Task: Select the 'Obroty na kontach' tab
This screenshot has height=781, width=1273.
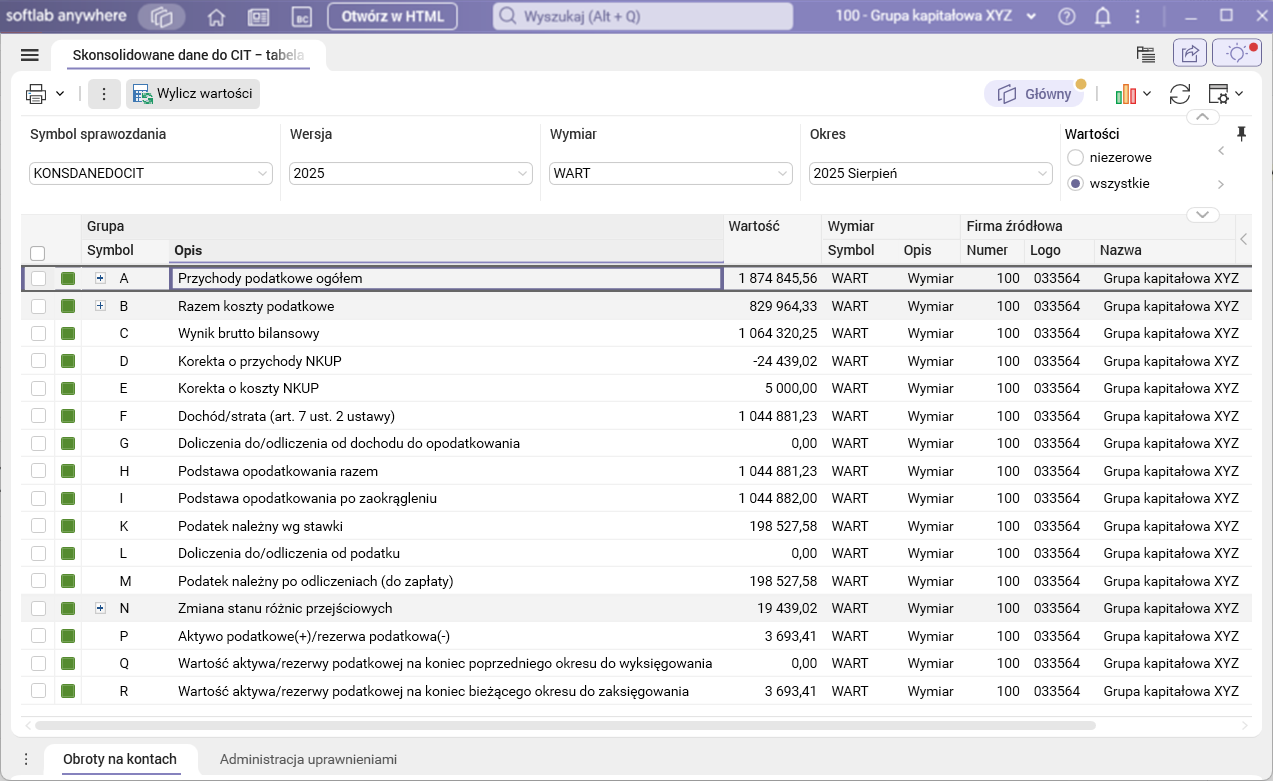Action: 120,760
